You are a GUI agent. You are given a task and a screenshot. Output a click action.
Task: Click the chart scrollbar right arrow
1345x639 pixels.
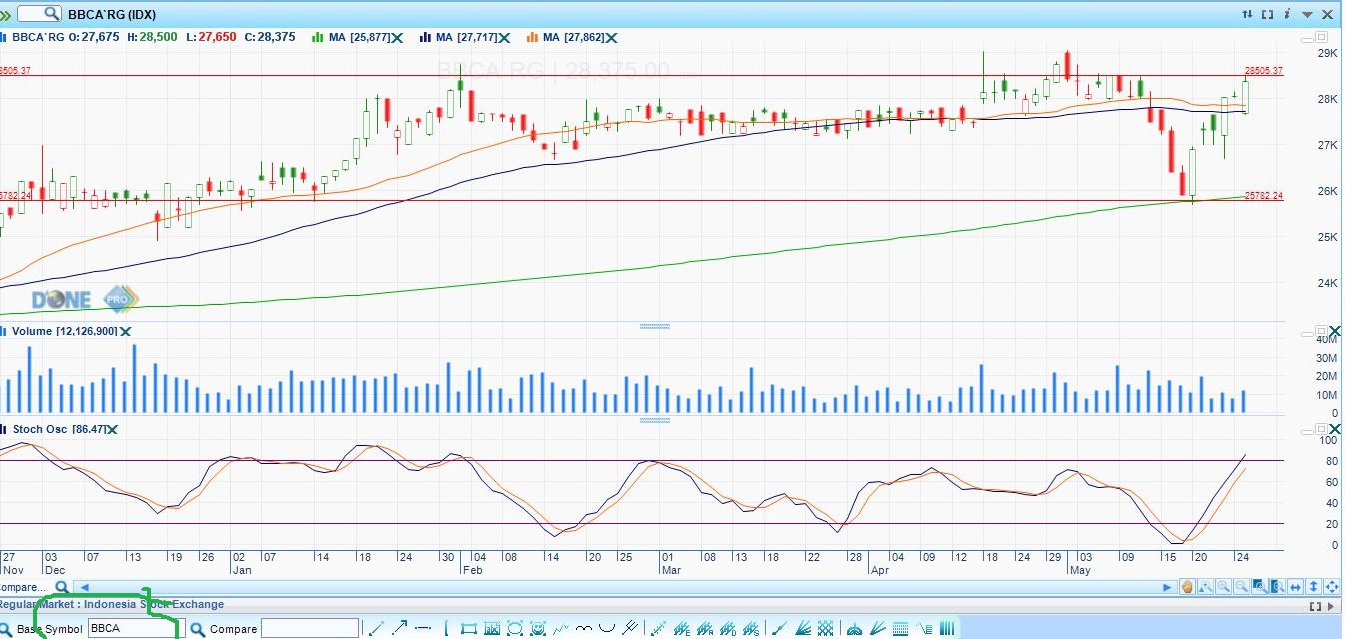click(1167, 588)
